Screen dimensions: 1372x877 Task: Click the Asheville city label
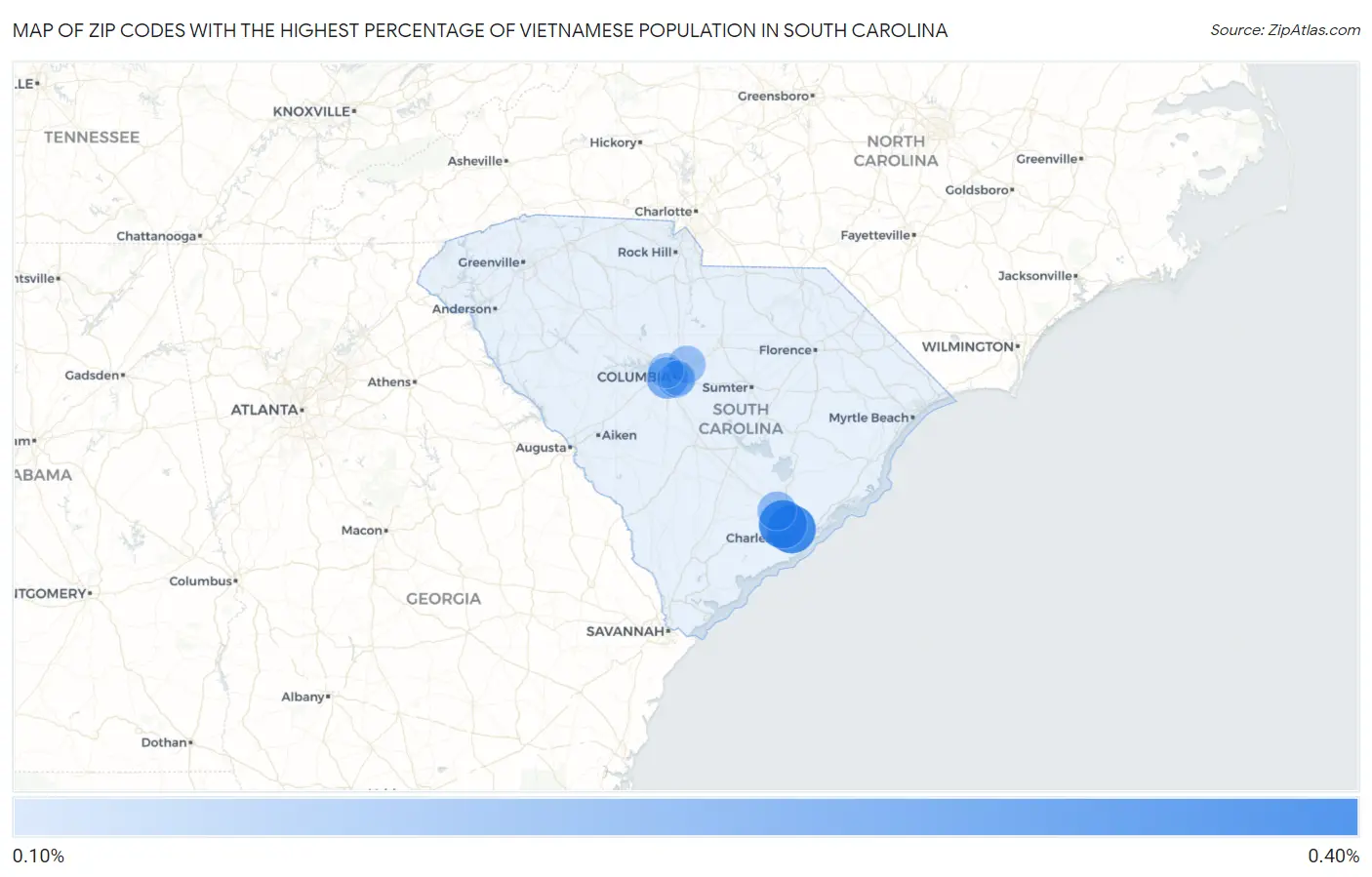click(475, 161)
